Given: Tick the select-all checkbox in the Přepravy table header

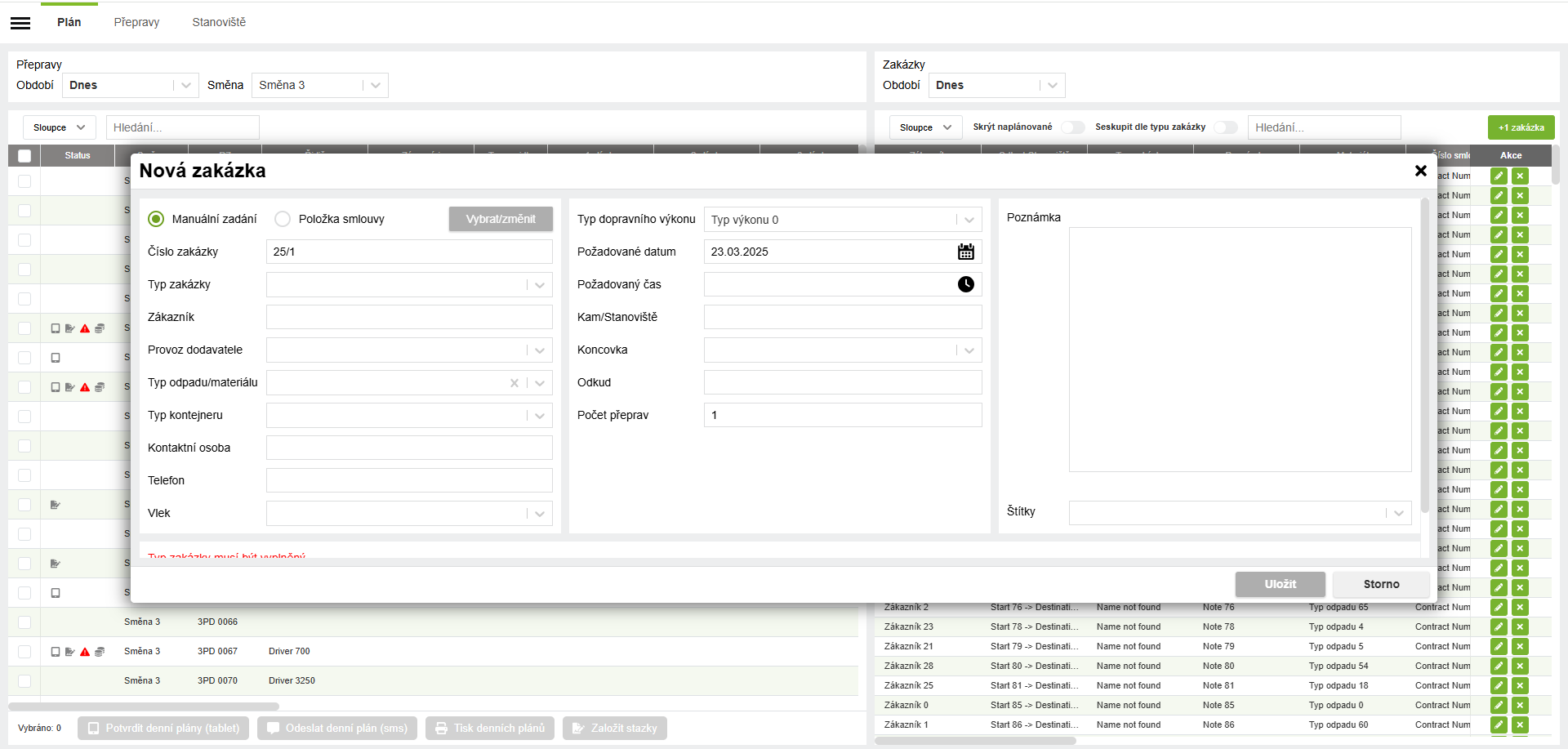Looking at the screenshot, I should coord(24,156).
